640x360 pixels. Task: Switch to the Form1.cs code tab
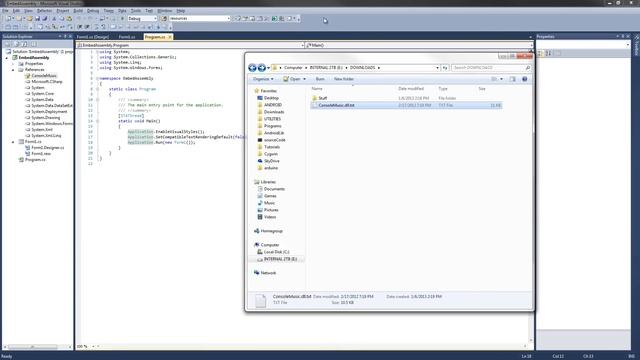127,37
